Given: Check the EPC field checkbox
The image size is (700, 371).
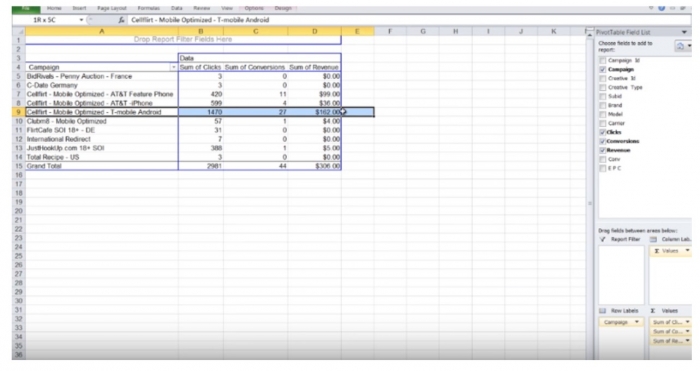Looking at the screenshot, I should click(603, 168).
